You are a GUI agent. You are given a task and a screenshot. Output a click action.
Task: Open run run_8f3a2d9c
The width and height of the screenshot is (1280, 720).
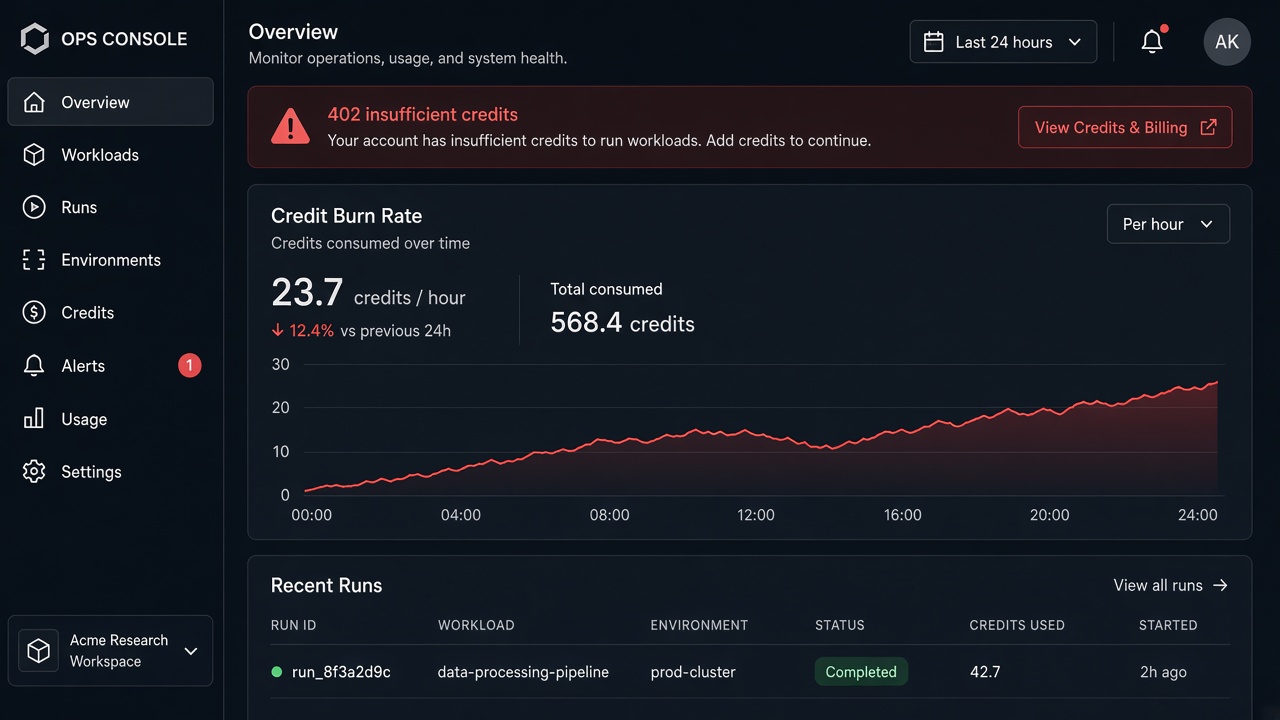click(341, 672)
